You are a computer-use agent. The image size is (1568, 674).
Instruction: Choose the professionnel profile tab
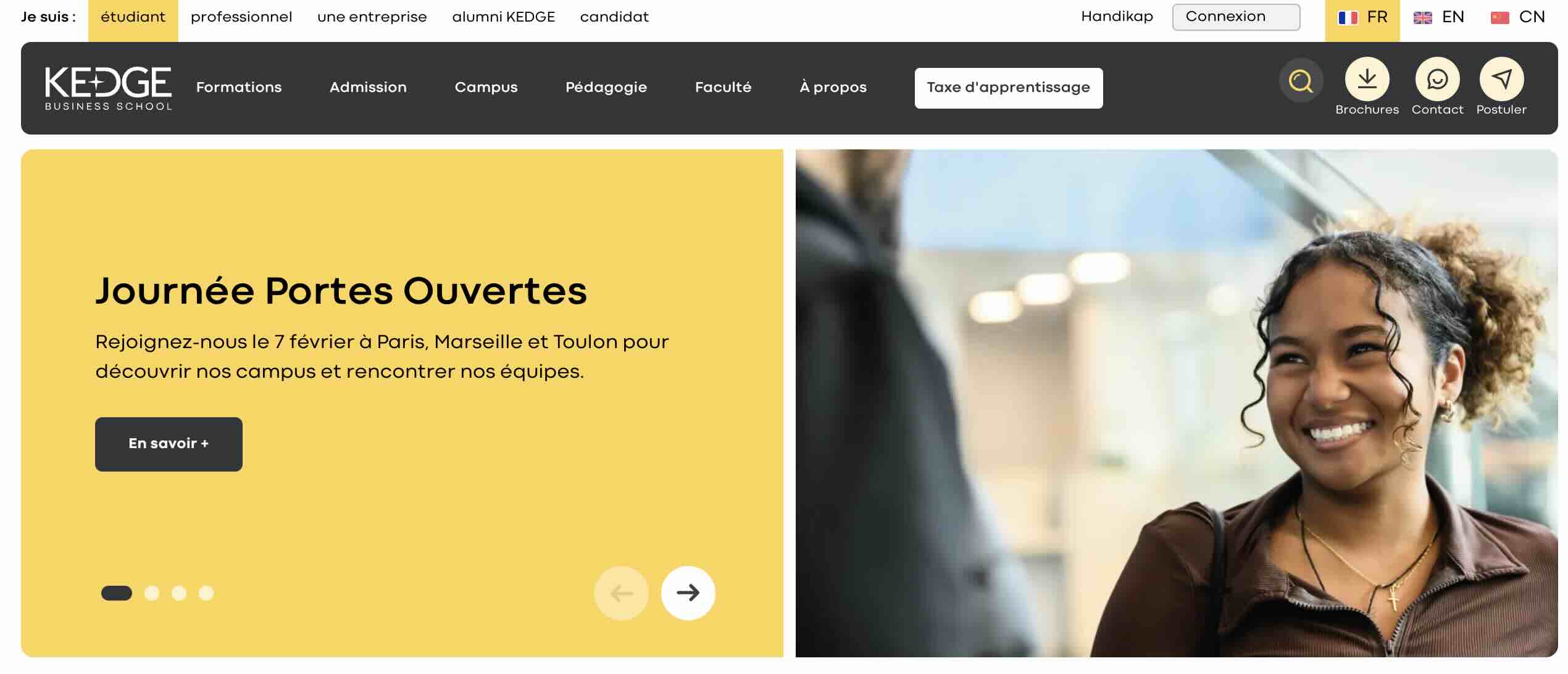pyautogui.click(x=241, y=17)
